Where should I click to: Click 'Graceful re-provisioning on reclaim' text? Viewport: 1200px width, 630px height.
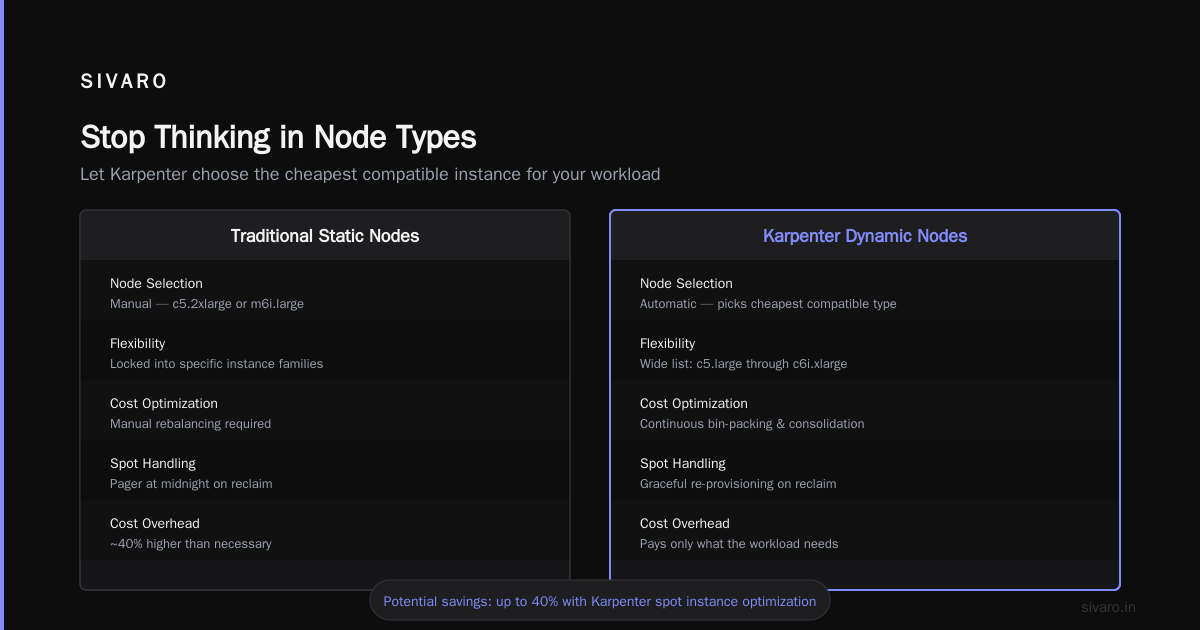(x=738, y=484)
